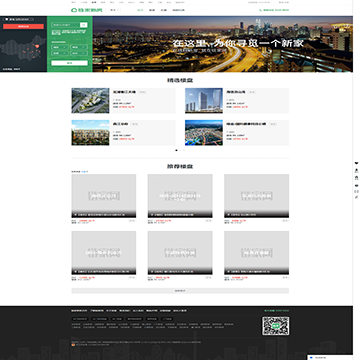Click the white search button in the green panel

point(70,63)
